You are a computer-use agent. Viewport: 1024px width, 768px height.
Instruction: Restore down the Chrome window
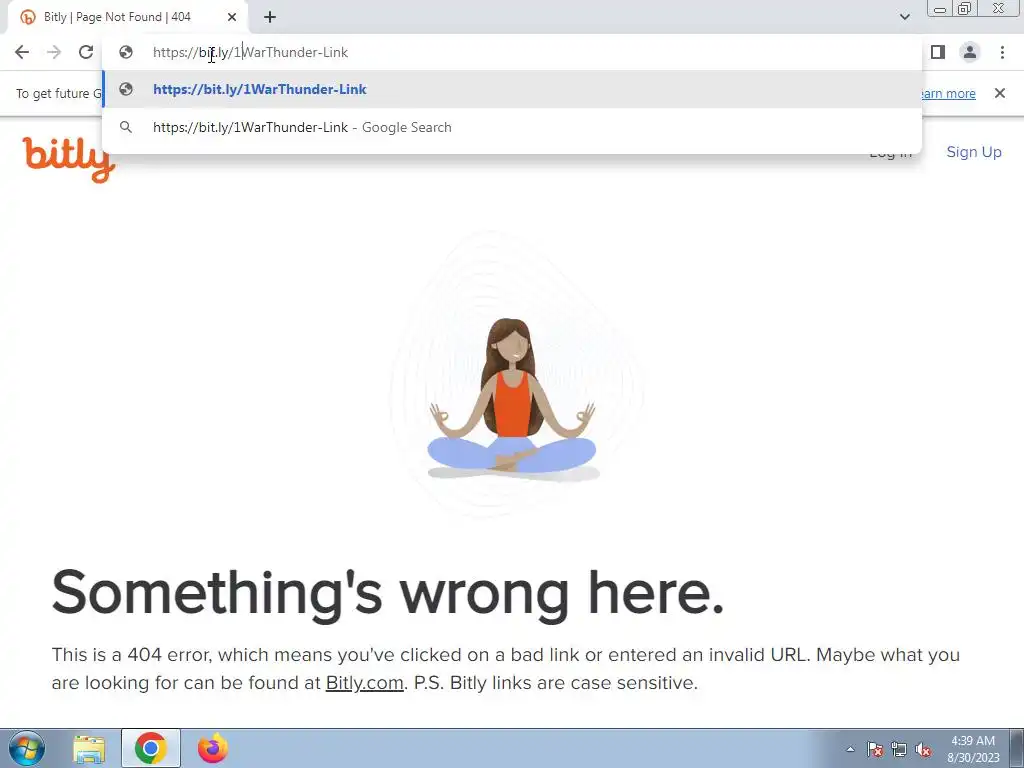click(x=964, y=8)
